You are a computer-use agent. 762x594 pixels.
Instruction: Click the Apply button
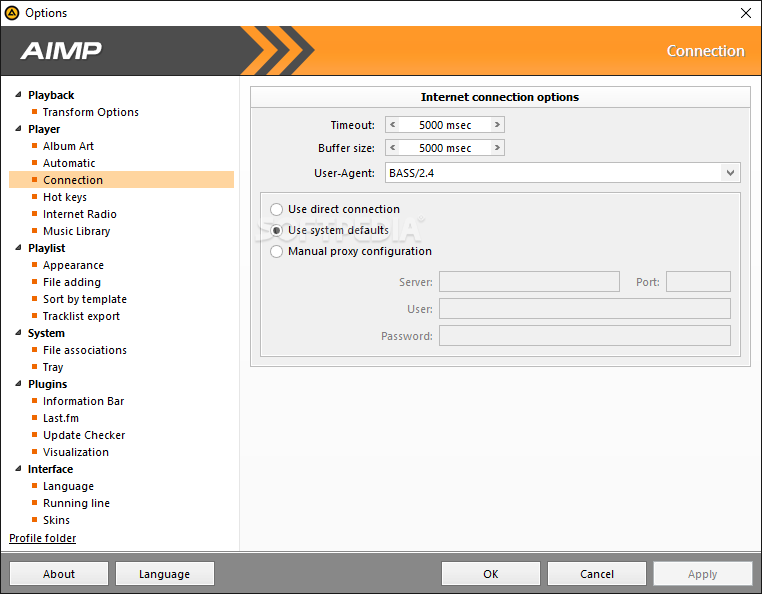pyautogui.click(x=703, y=574)
